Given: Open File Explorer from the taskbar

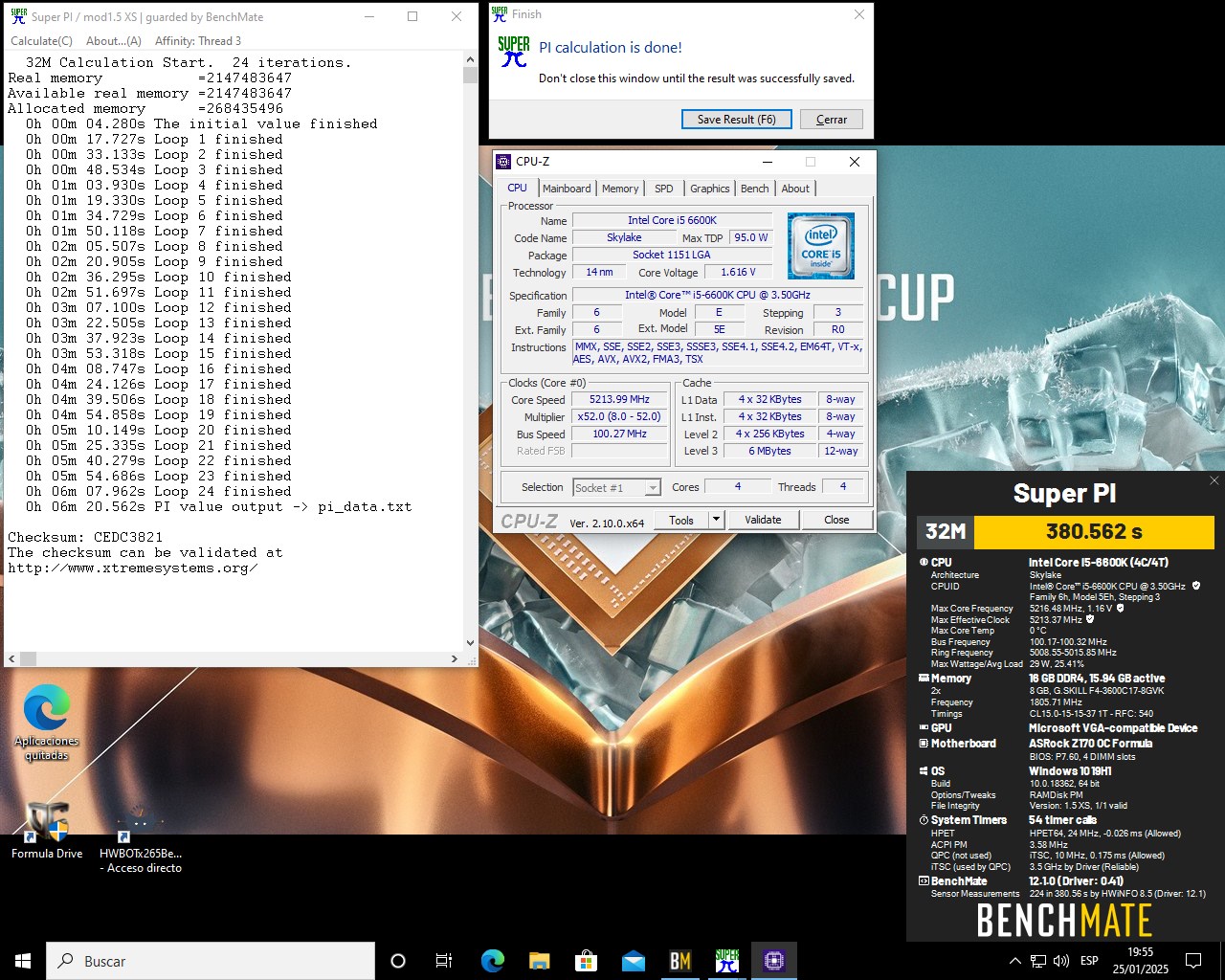Looking at the screenshot, I should (x=539, y=961).
